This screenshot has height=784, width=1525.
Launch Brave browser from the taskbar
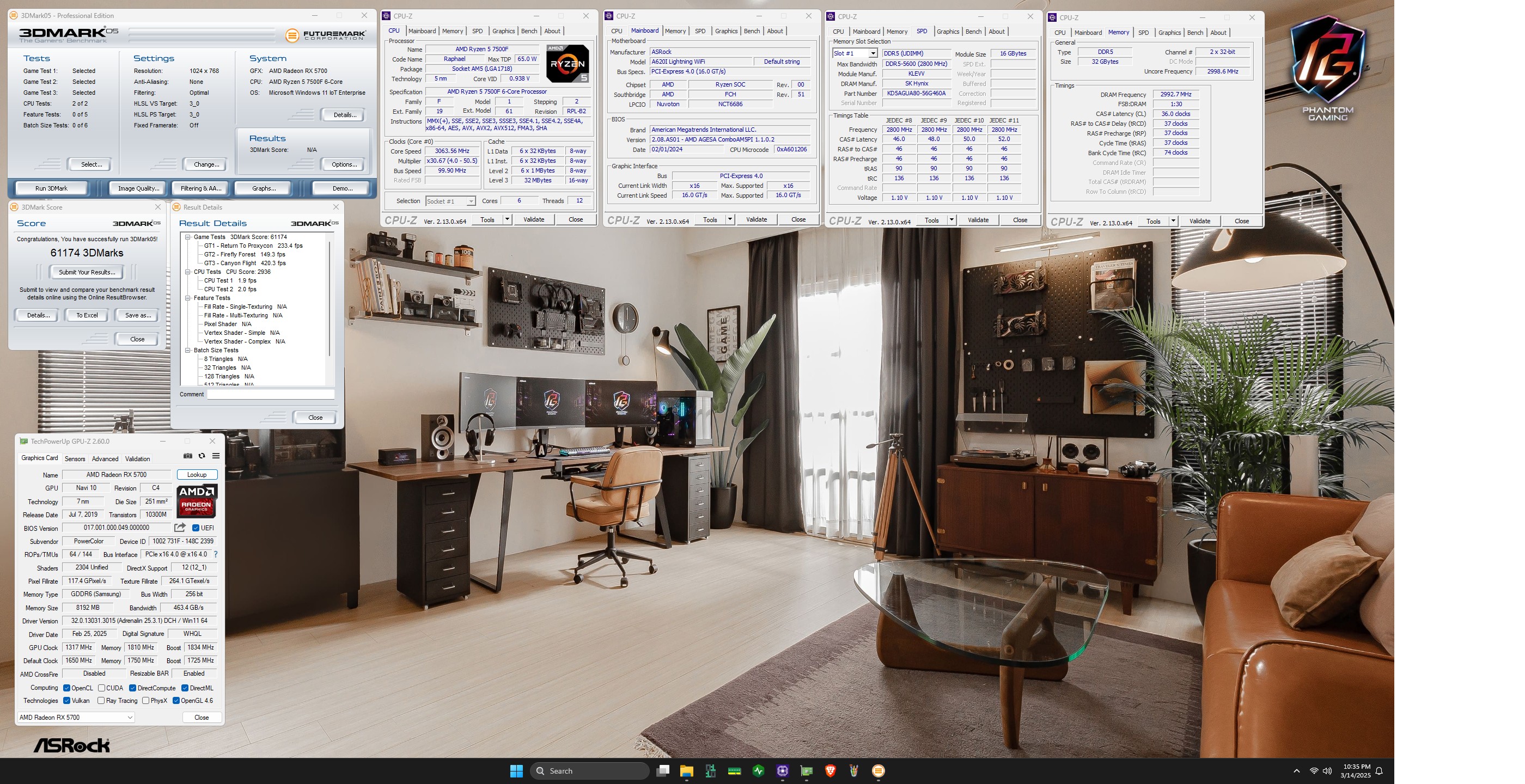click(x=831, y=770)
